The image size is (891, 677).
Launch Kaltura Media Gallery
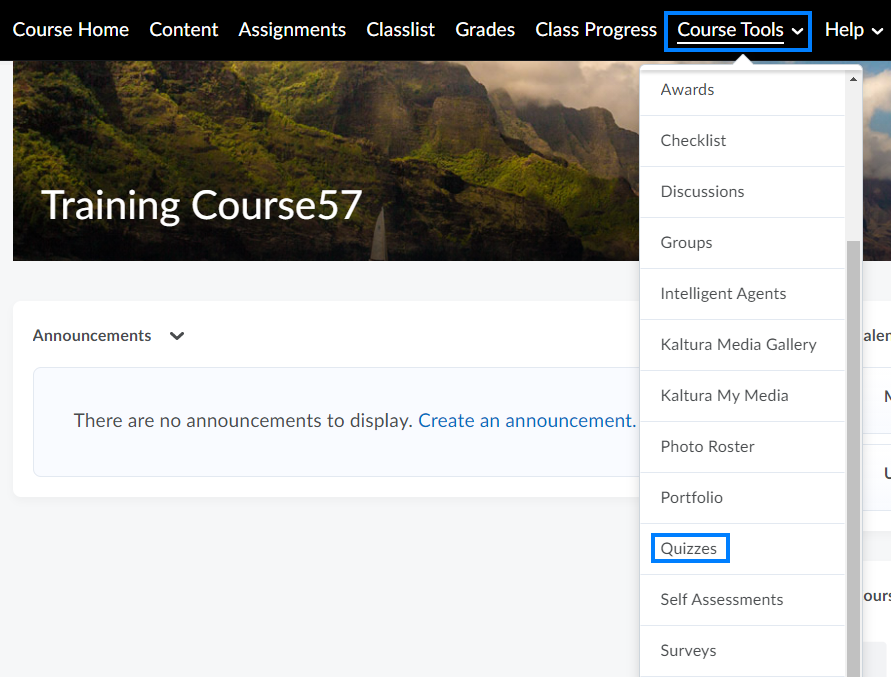pos(738,345)
